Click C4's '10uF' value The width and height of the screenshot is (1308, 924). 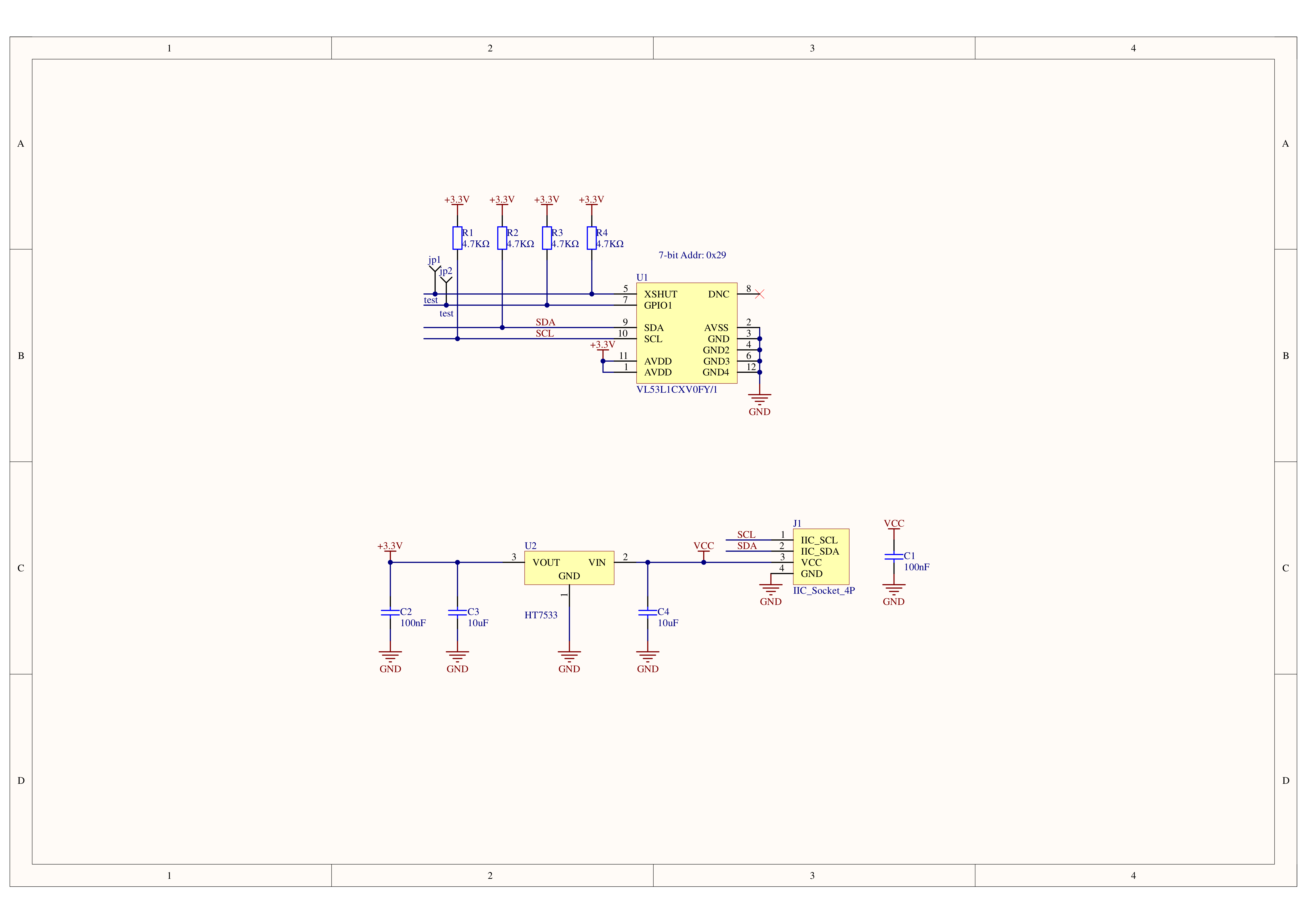(668, 623)
